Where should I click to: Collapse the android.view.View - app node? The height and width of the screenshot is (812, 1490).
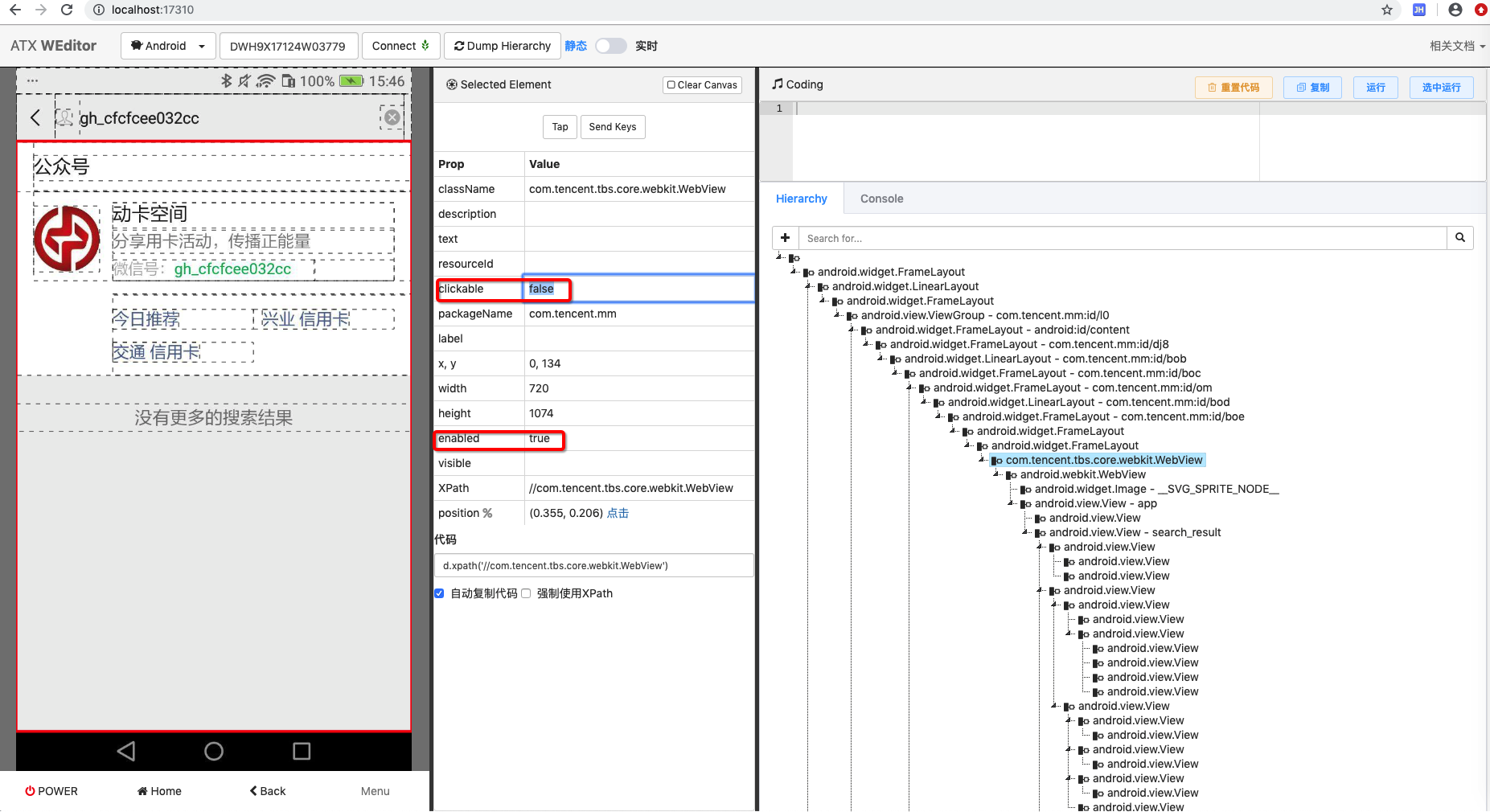[x=1012, y=503]
